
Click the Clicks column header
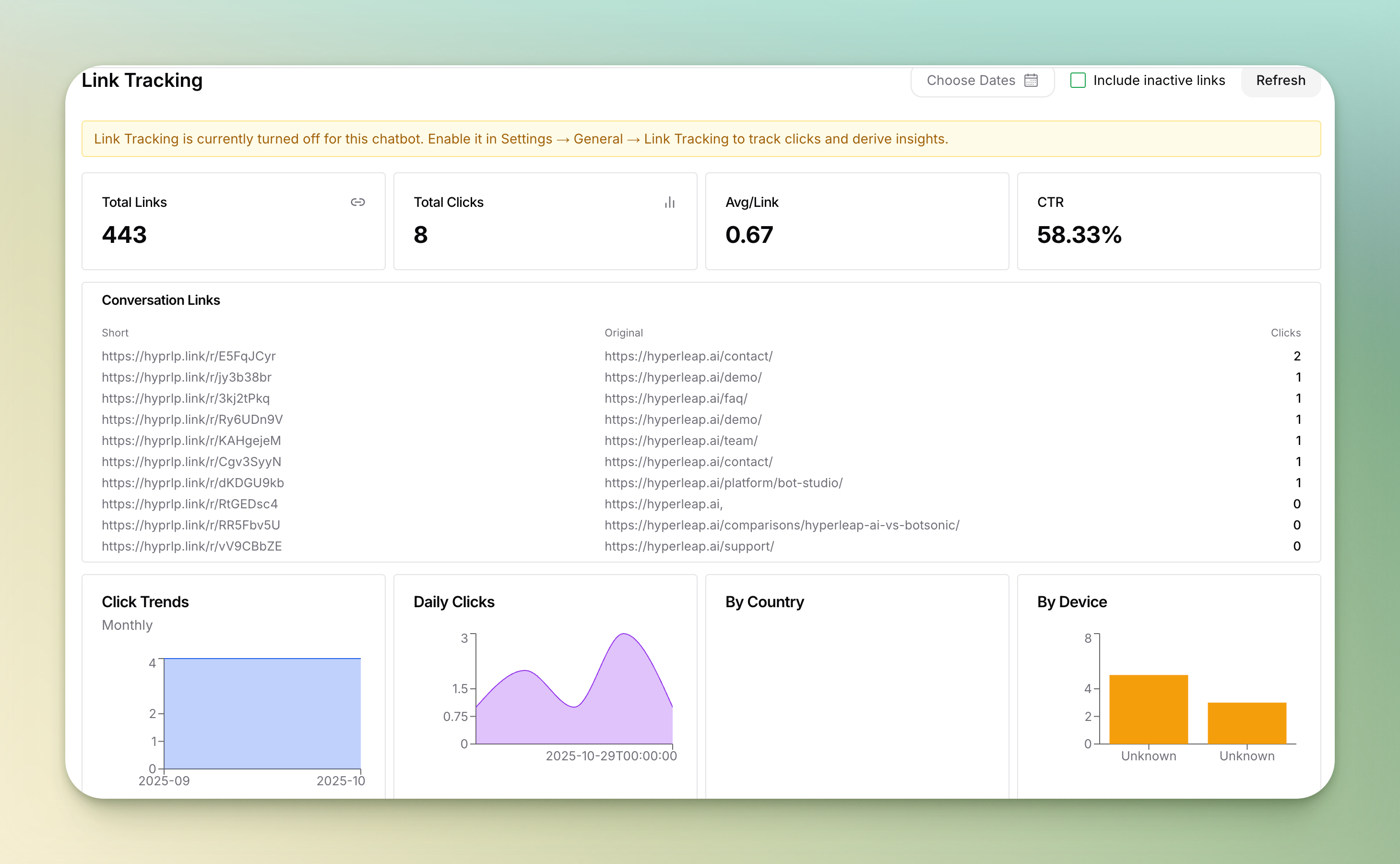point(1285,333)
